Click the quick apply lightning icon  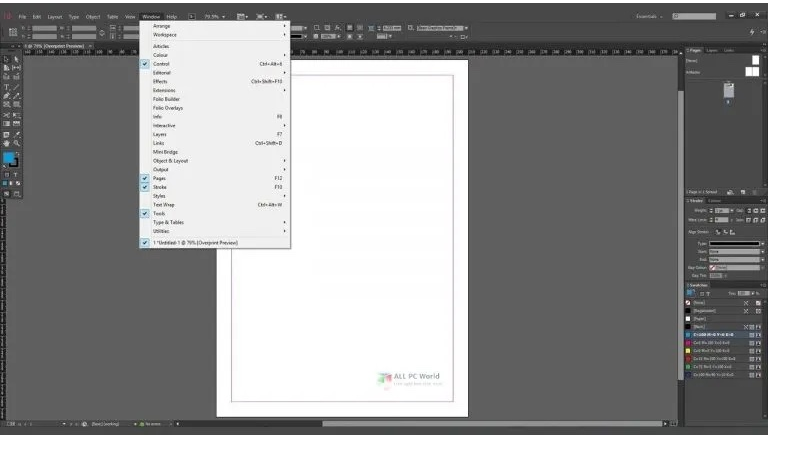(x=752, y=32)
